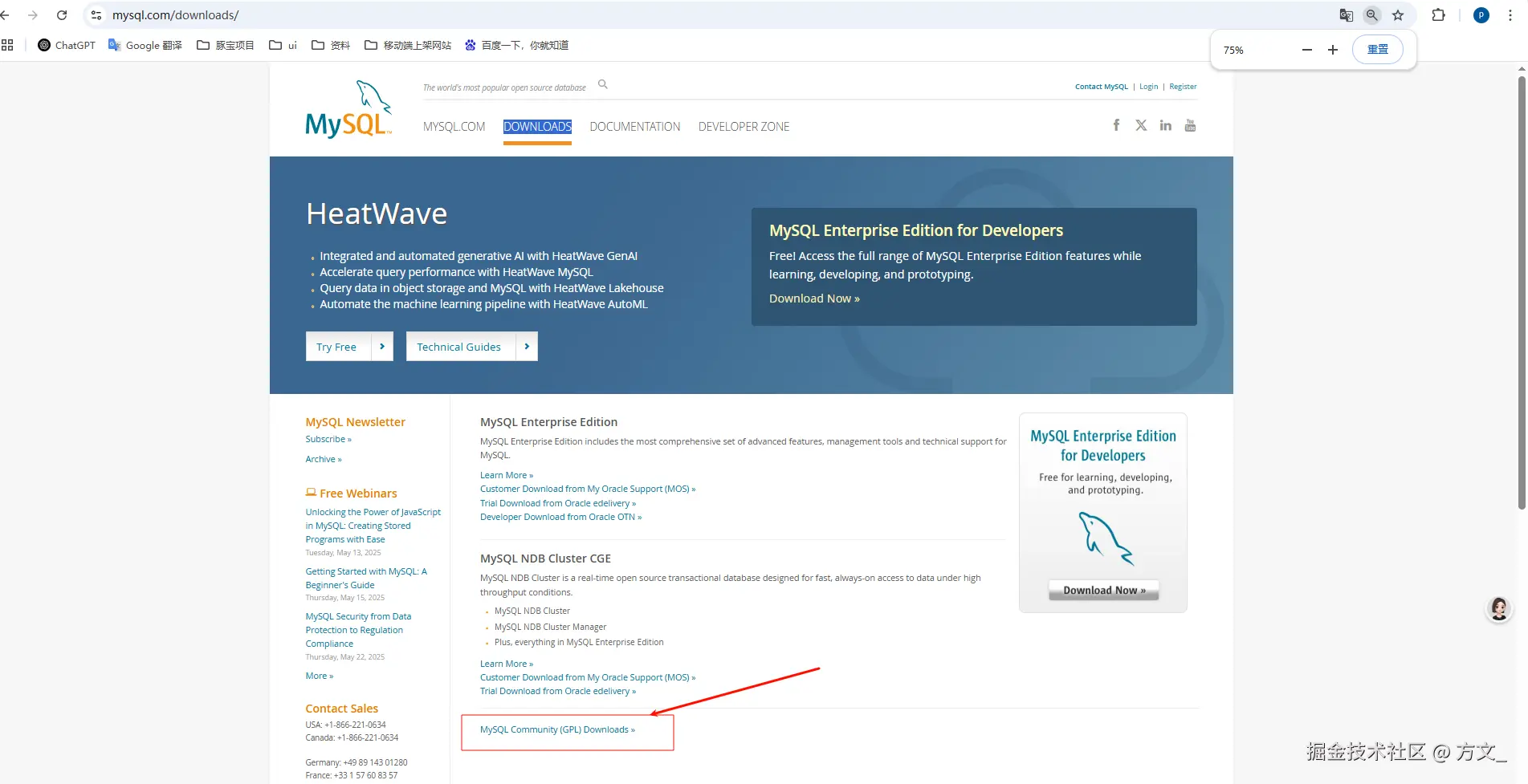Open the browser extensions puzzle icon
Viewport: 1528px width, 784px height.
(x=1439, y=15)
